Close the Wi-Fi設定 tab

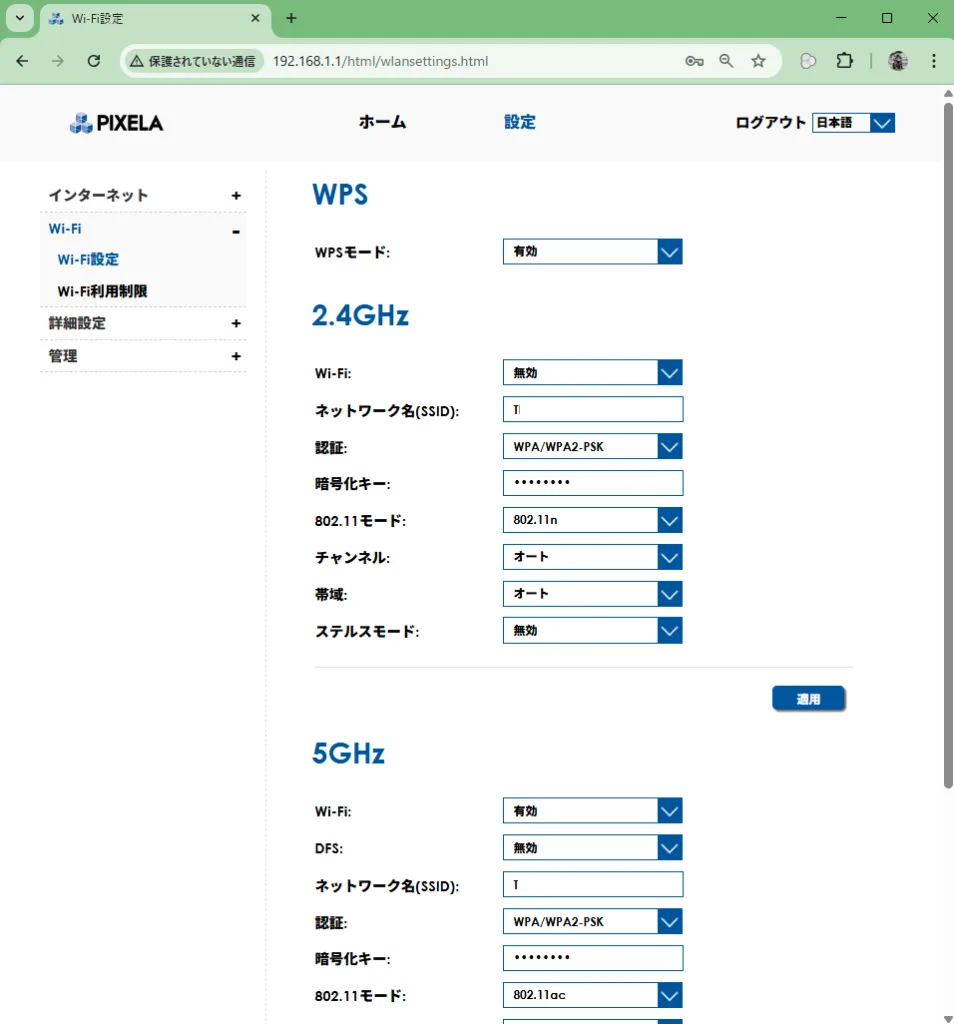coord(255,18)
